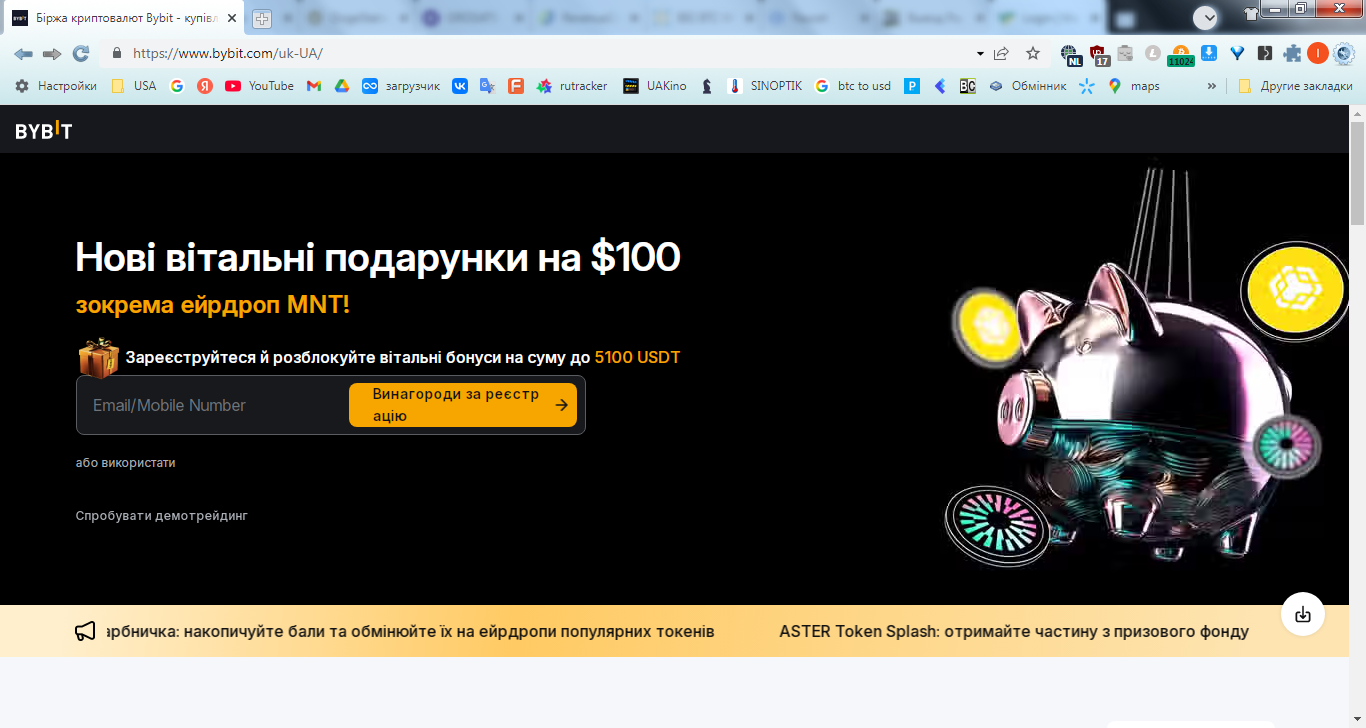Close the Bybit browser tab
This screenshot has width=1366, height=728.
click(x=232, y=18)
